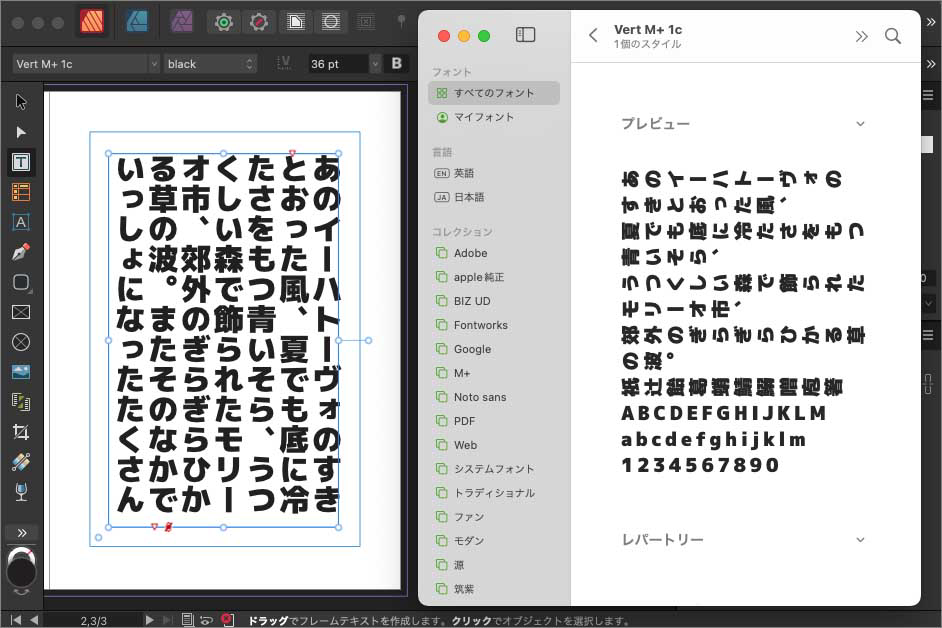This screenshot has height=628, width=942.
Task: Activate the Artistic Text tool
Action: tap(22, 221)
